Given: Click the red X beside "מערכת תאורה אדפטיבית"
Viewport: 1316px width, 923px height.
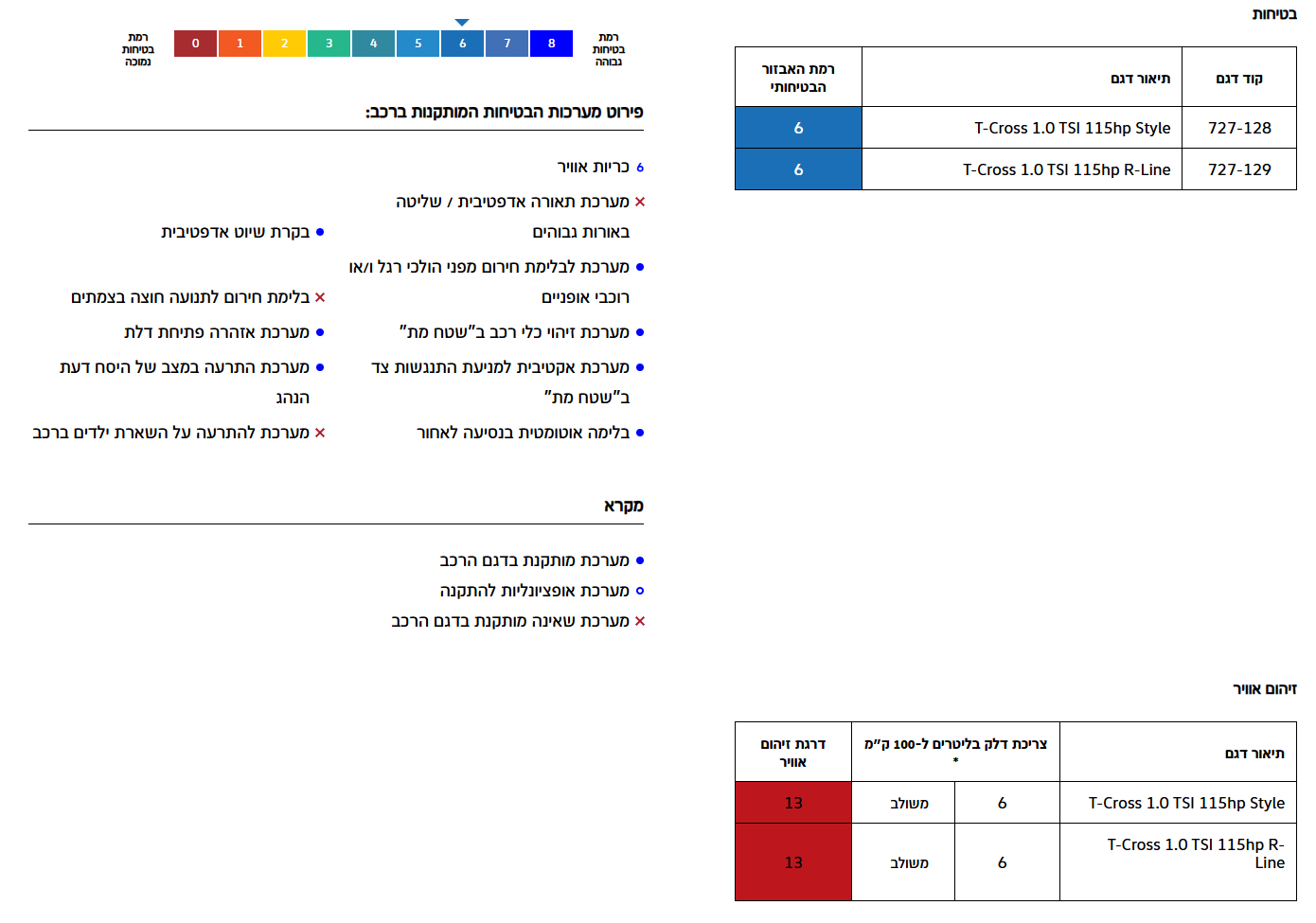Looking at the screenshot, I should (640, 202).
